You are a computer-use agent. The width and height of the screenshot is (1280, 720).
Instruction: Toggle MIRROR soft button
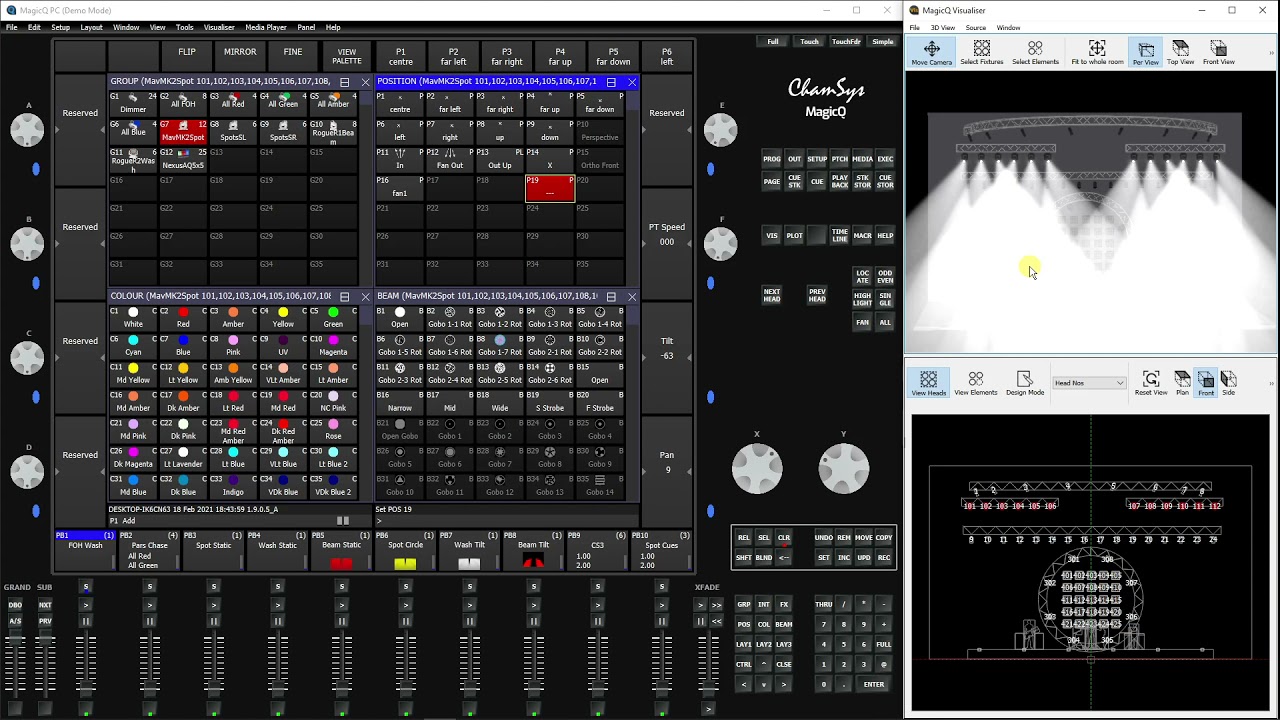pyautogui.click(x=240, y=56)
